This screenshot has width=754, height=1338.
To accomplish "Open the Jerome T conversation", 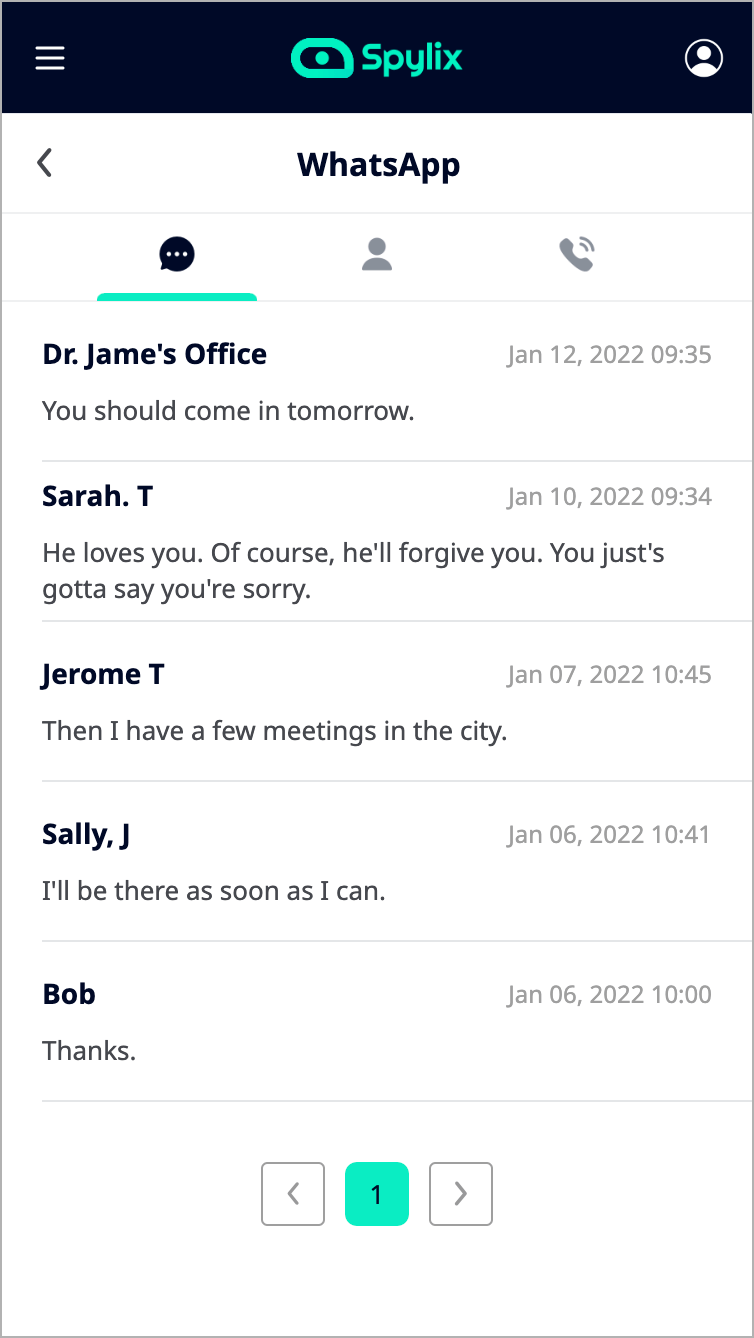I will 103,675.
